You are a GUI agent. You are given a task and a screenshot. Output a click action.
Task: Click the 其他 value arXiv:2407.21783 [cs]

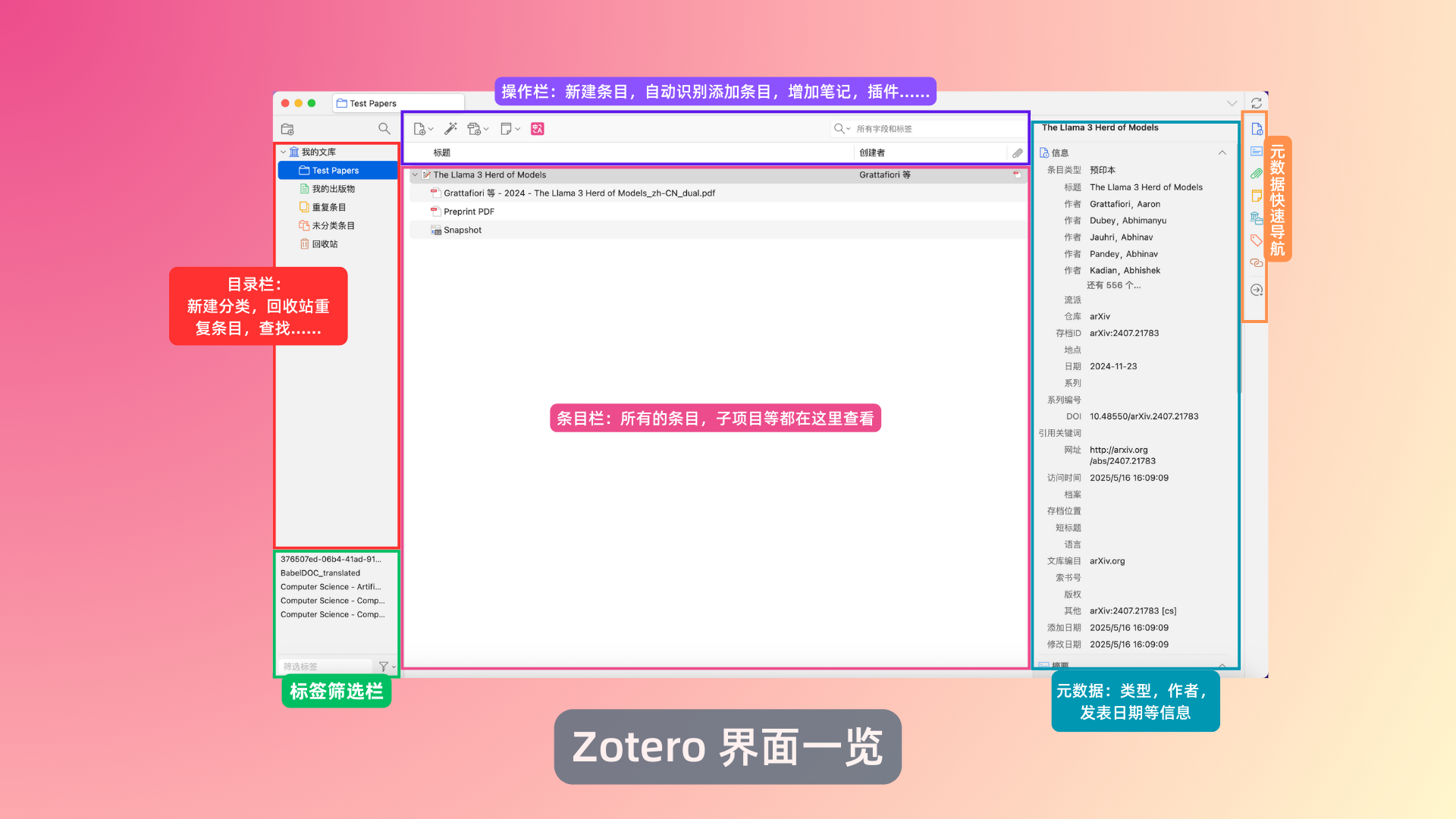(1133, 611)
